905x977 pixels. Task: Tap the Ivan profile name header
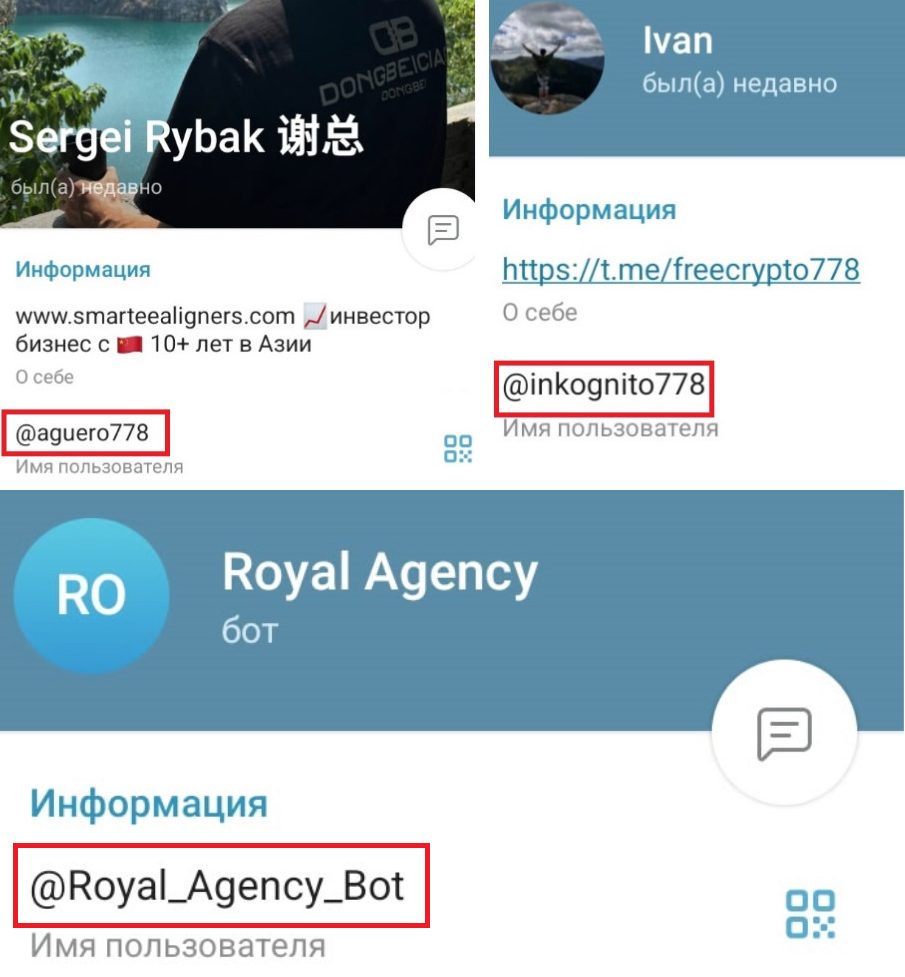pyautogui.click(x=678, y=41)
